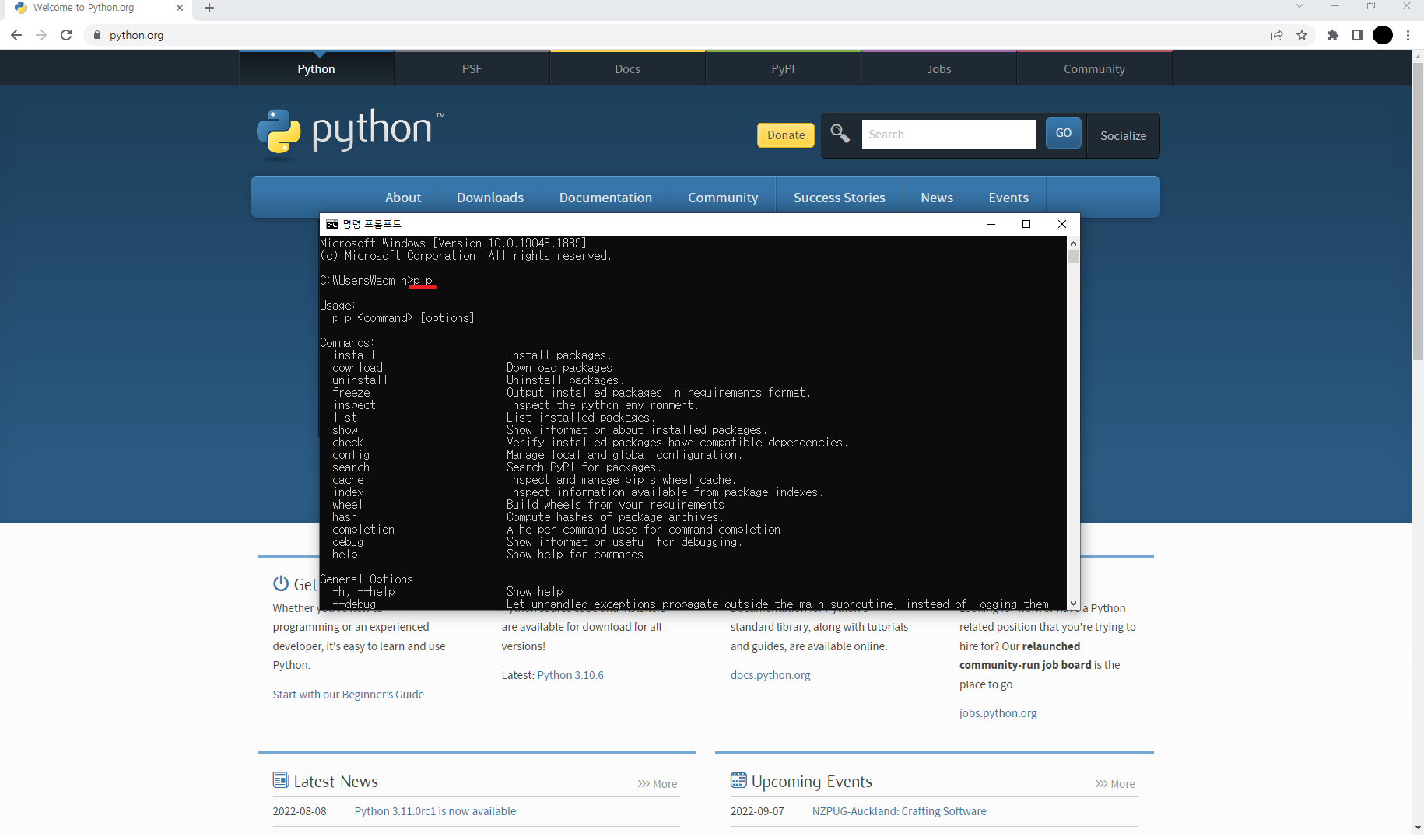Open the docs.python.org link
This screenshot has height=840, width=1424.
coord(770,675)
